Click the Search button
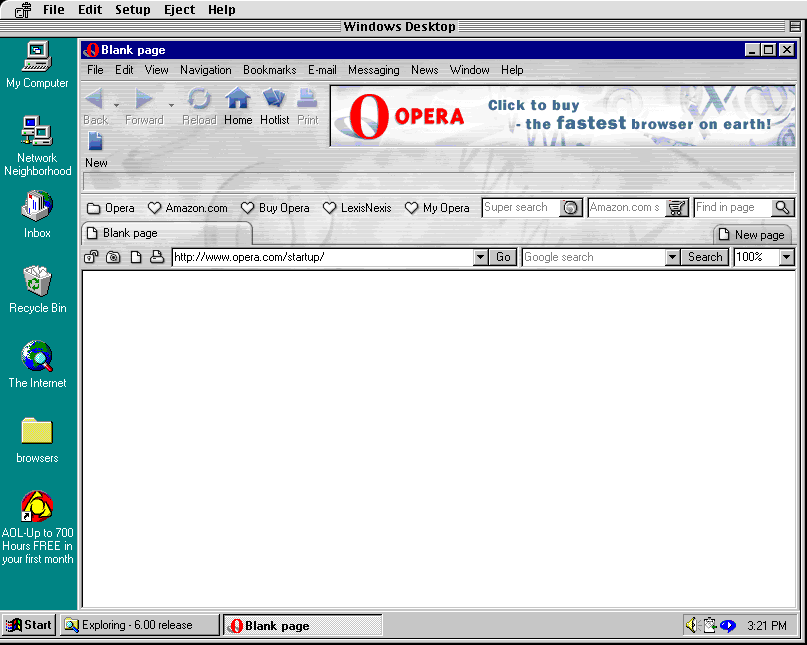 click(x=705, y=257)
